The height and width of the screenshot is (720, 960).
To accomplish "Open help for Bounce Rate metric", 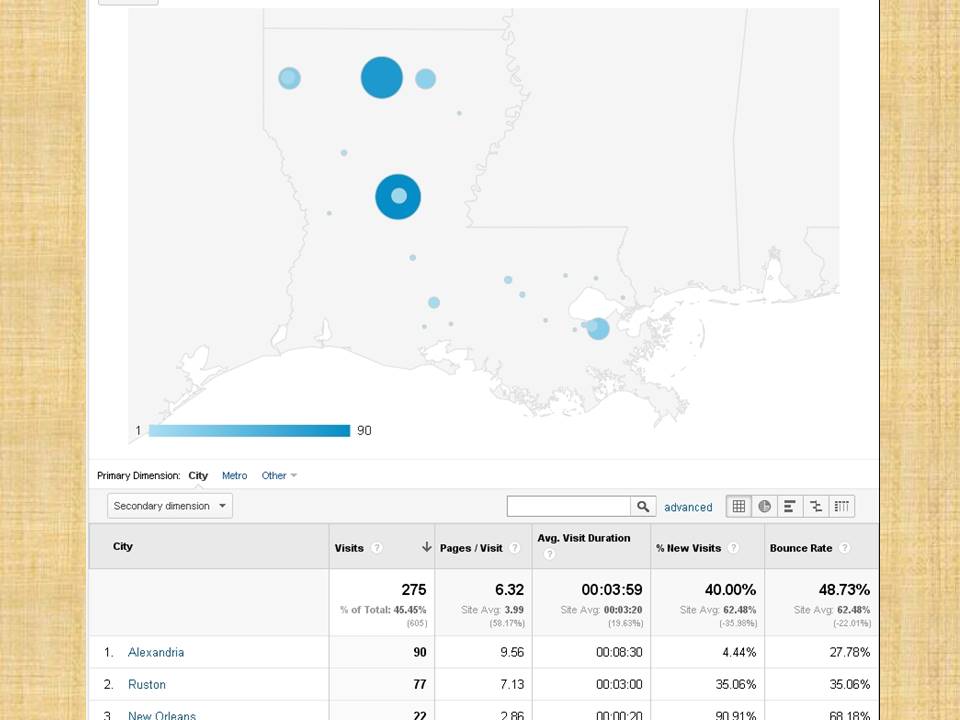I will [845, 548].
